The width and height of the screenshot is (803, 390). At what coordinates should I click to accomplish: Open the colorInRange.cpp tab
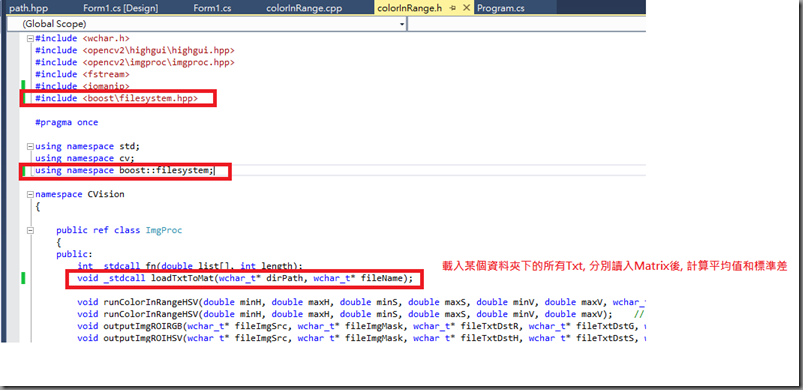coord(304,8)
